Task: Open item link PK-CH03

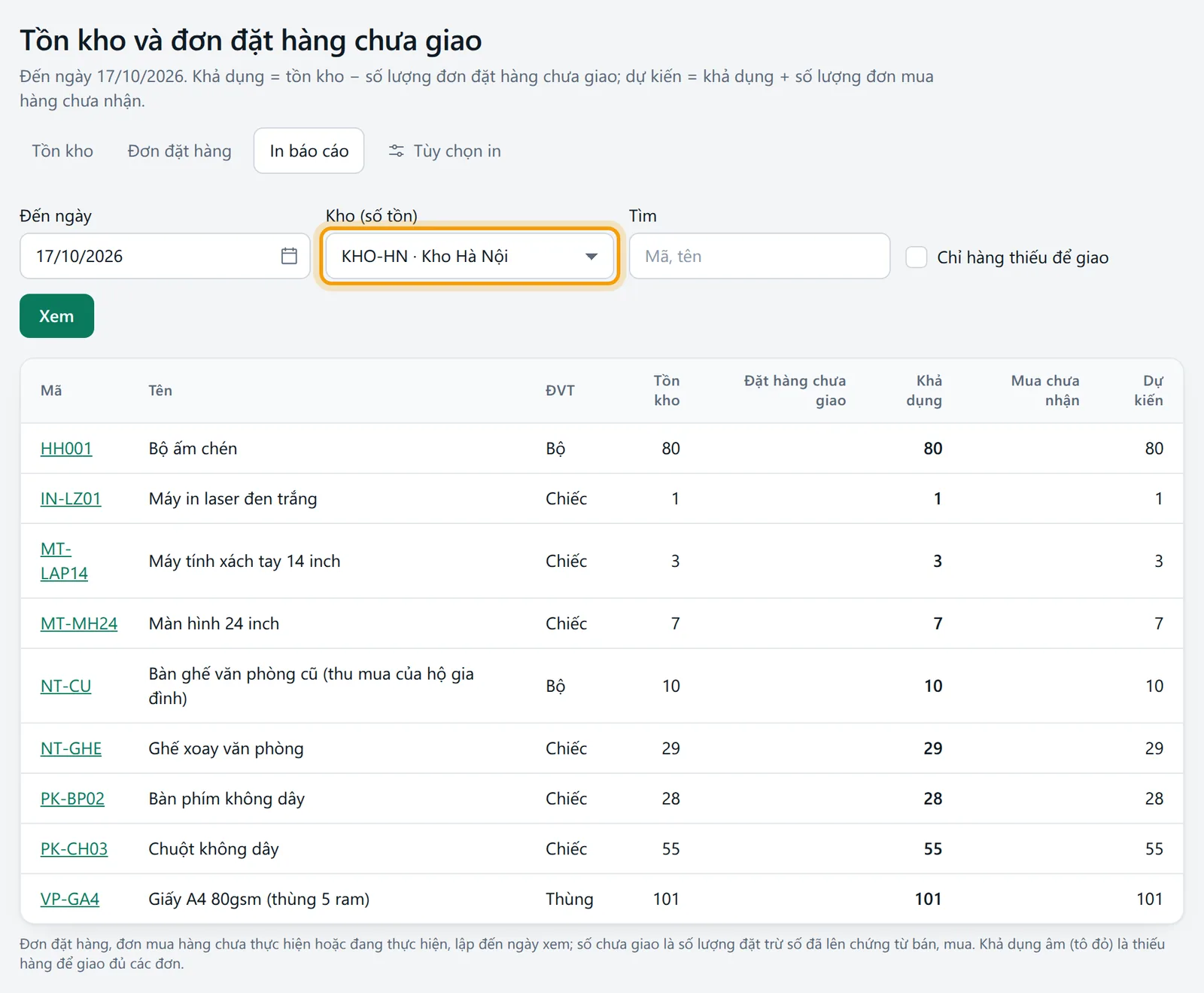Action: [74, 849]
